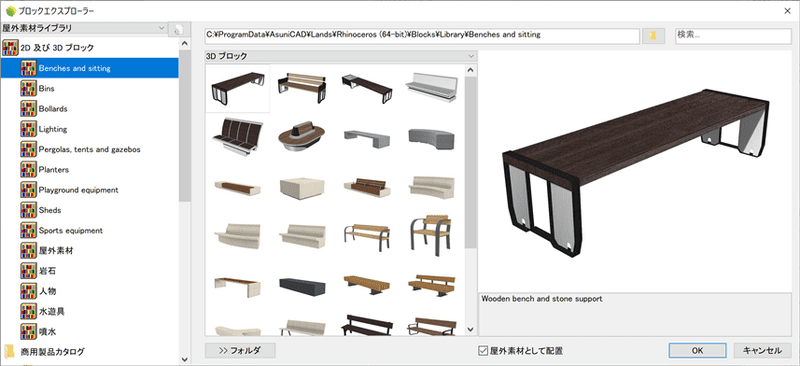Click the browse folder icon beside path
This screenshot has height=366, width=800.
(x=653, y=36)
